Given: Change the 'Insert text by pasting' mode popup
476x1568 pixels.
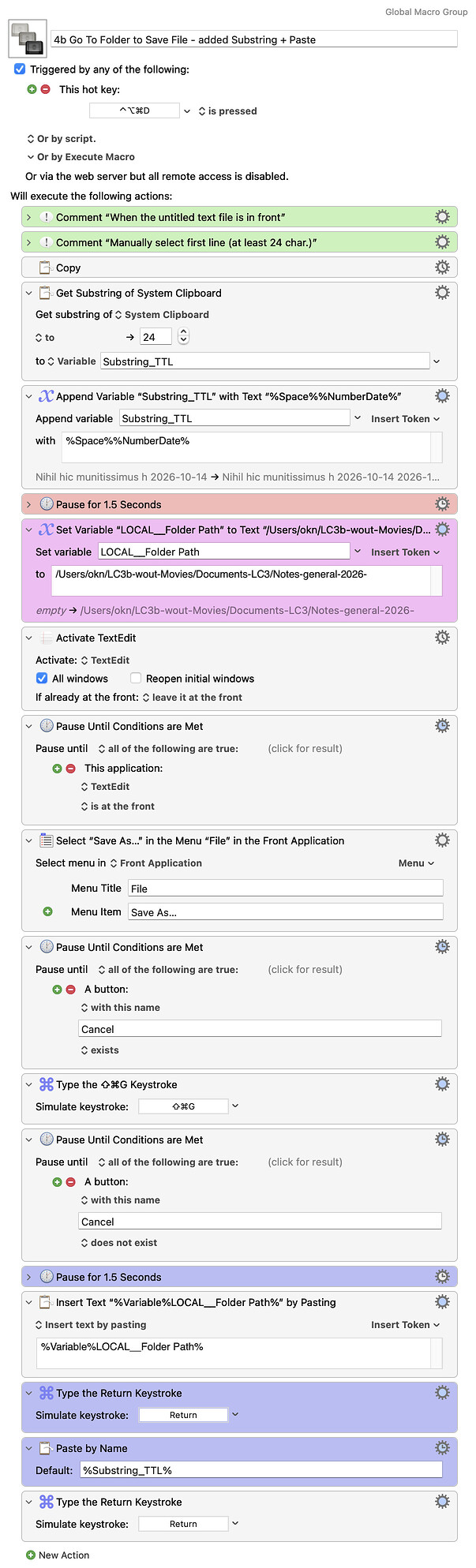Looking at the screenshot, I should 91,1325.
